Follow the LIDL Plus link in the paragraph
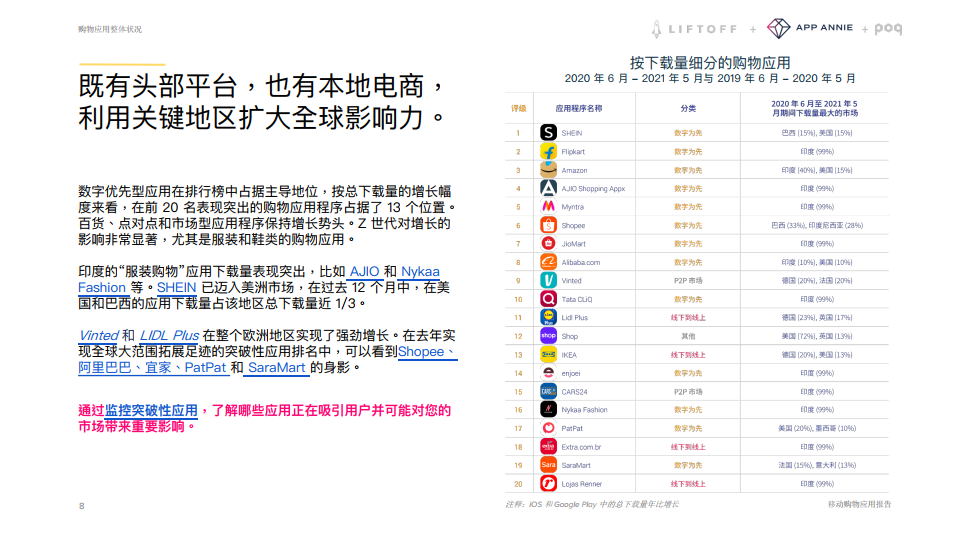Screen dimensions: 960x540 [168, 336]
